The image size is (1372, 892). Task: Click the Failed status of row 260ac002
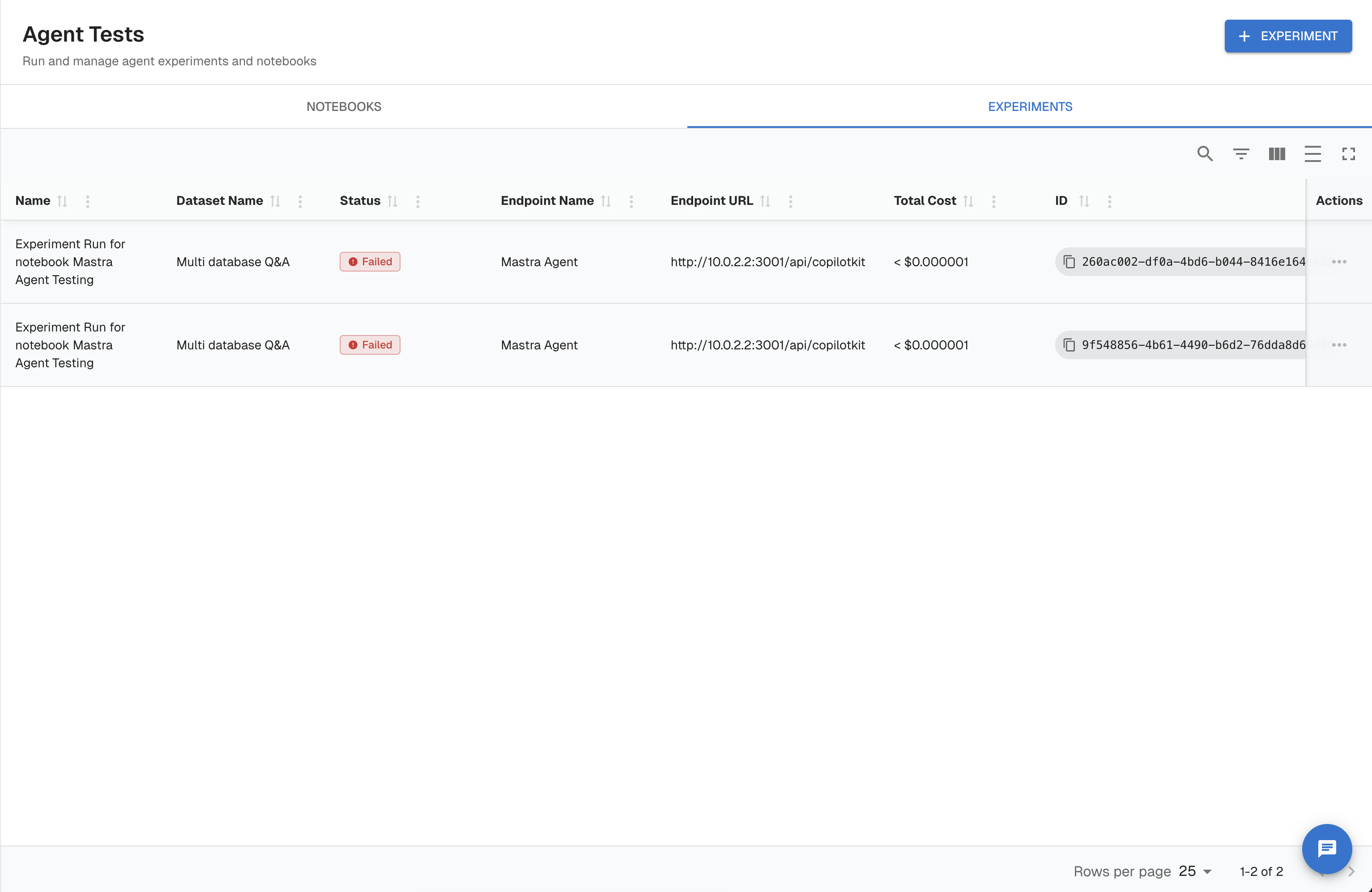pos(370,262)
